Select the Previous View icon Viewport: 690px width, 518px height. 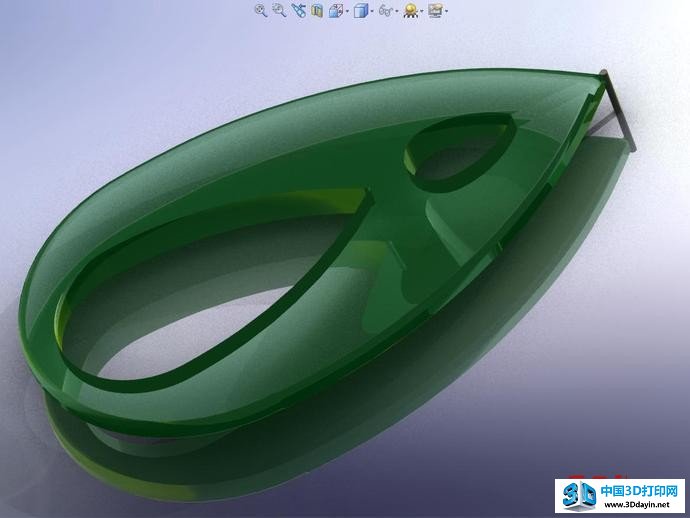298,10
